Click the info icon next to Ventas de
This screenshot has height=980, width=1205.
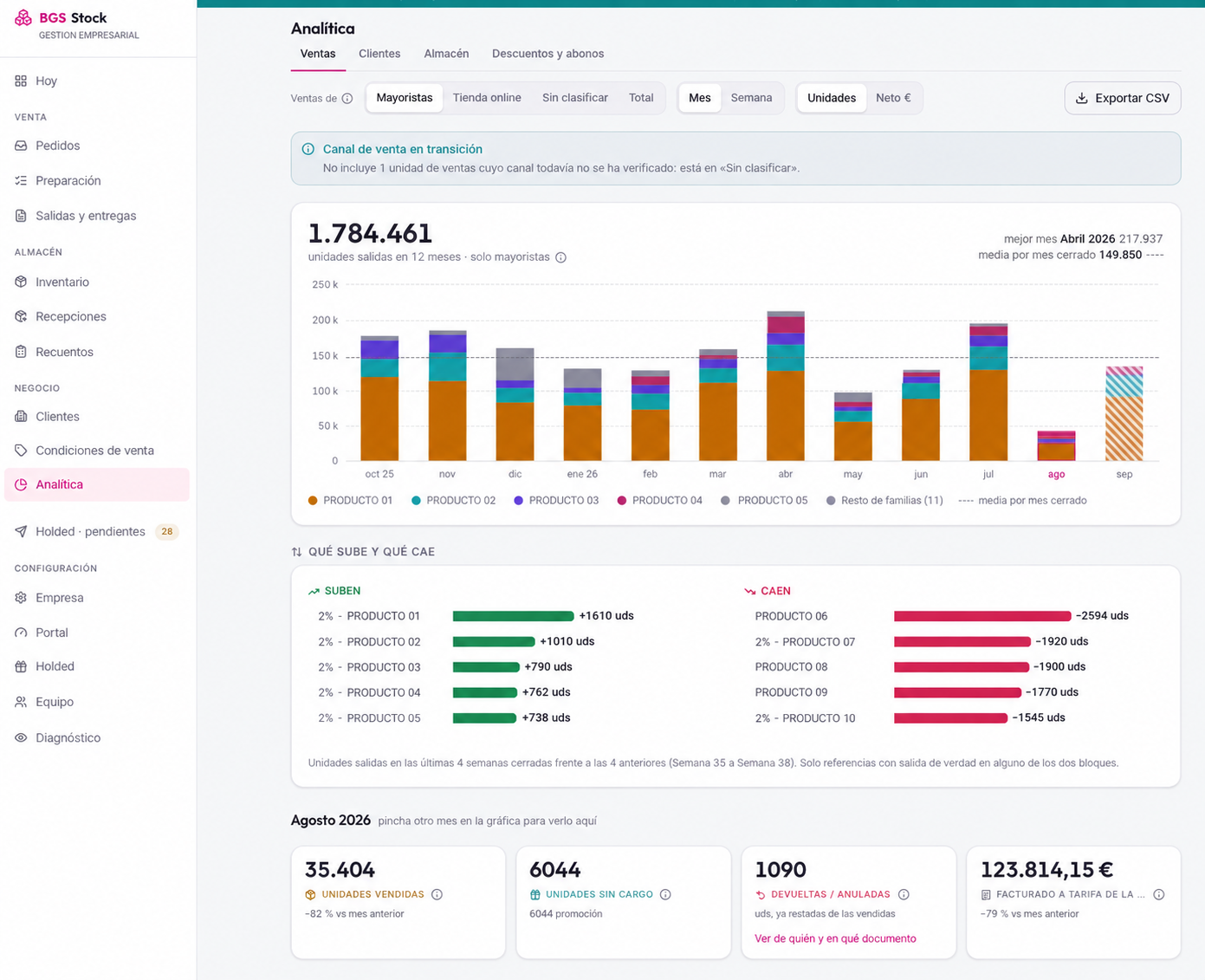pyautogui.click(x=347, y=99)
